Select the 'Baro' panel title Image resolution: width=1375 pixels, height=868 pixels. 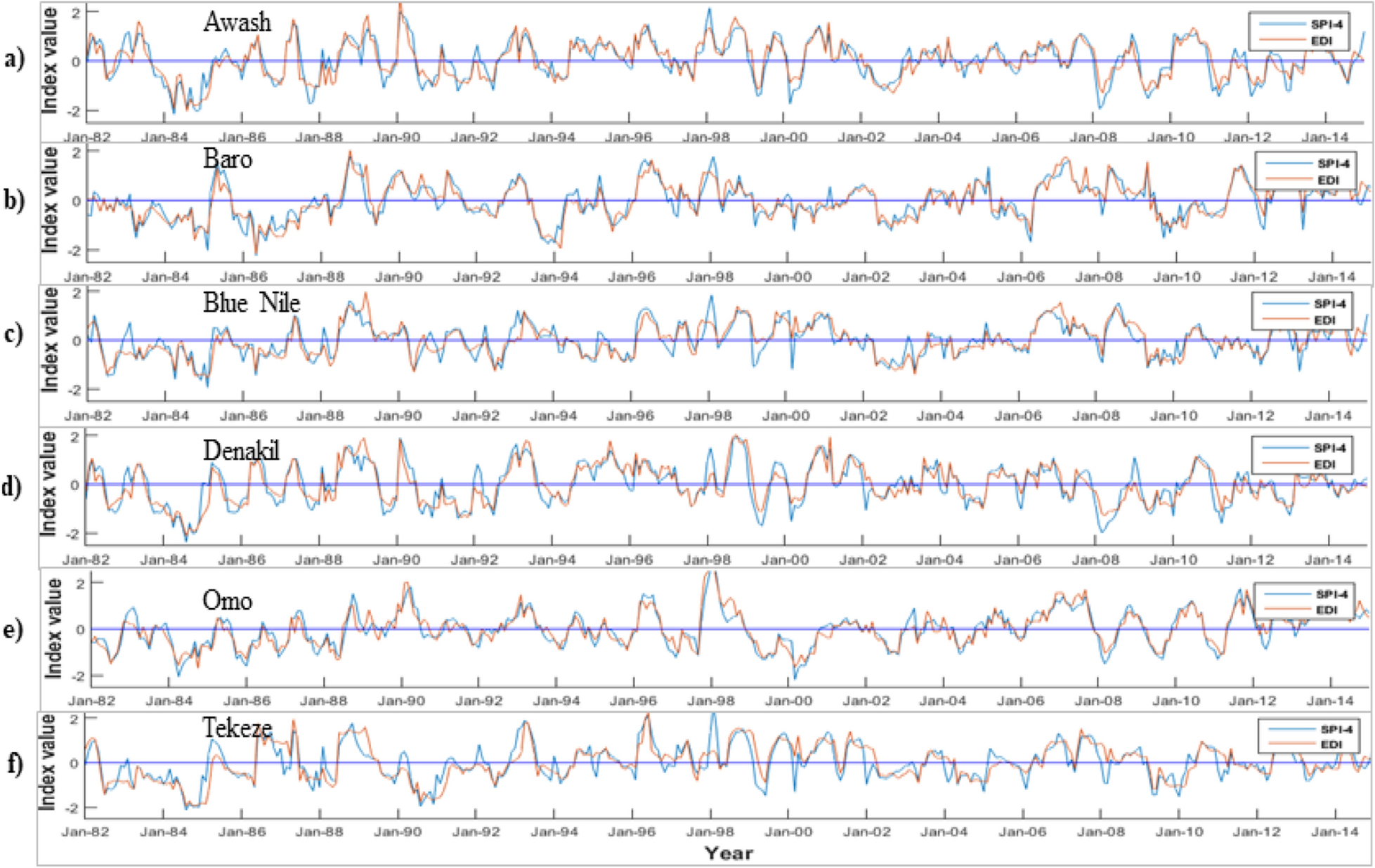click(x=228, y=159)
